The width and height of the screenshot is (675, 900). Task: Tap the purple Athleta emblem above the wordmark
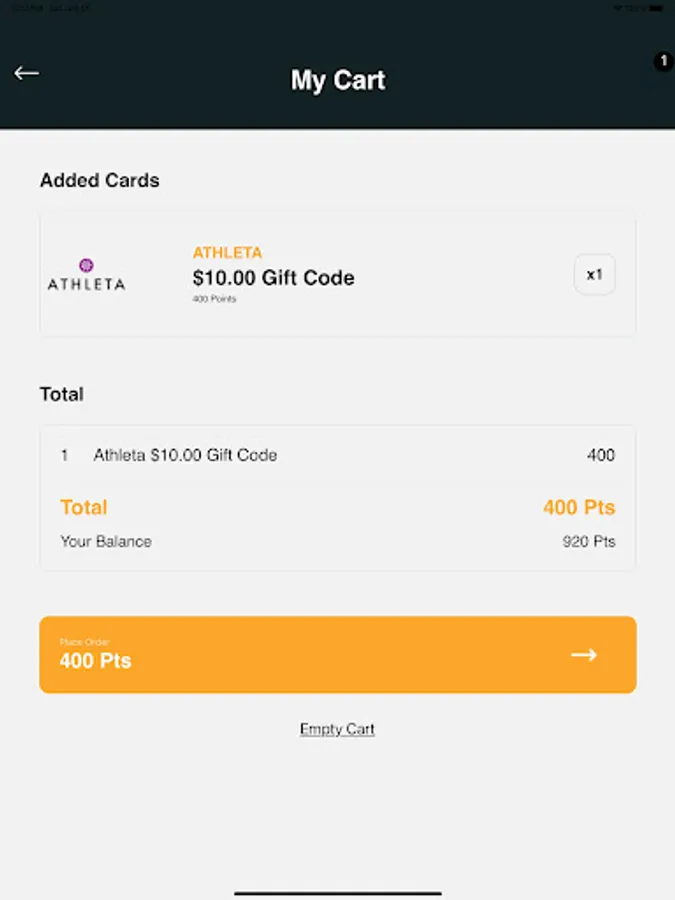coord(86,265)
